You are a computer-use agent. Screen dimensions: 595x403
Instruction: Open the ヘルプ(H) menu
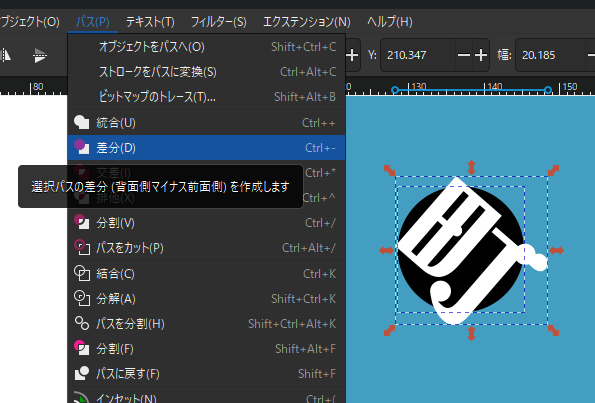[390, 22]
